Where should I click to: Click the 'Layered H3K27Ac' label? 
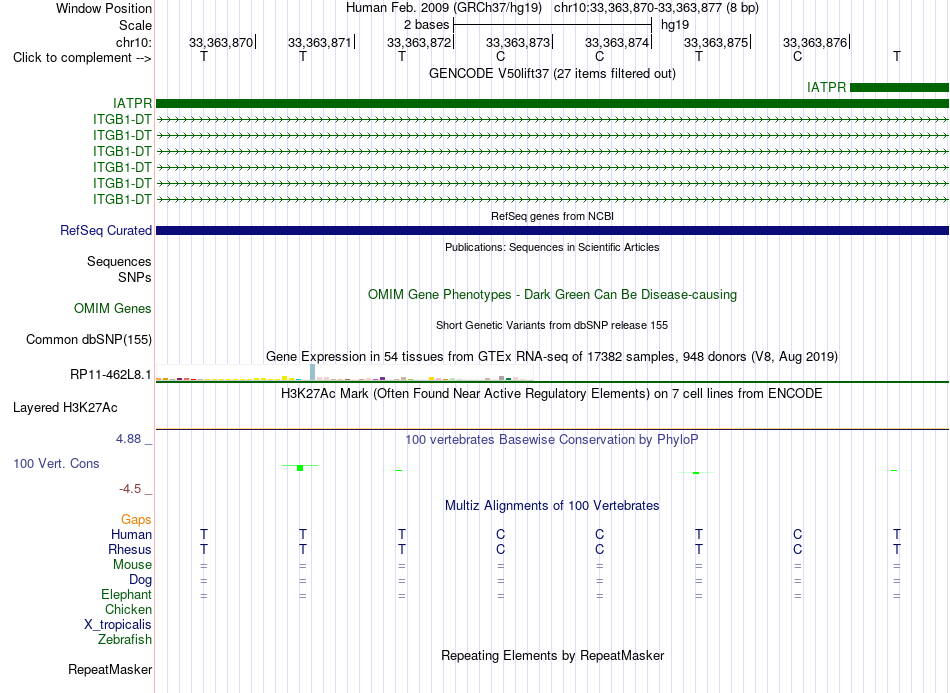click(65, 408)
